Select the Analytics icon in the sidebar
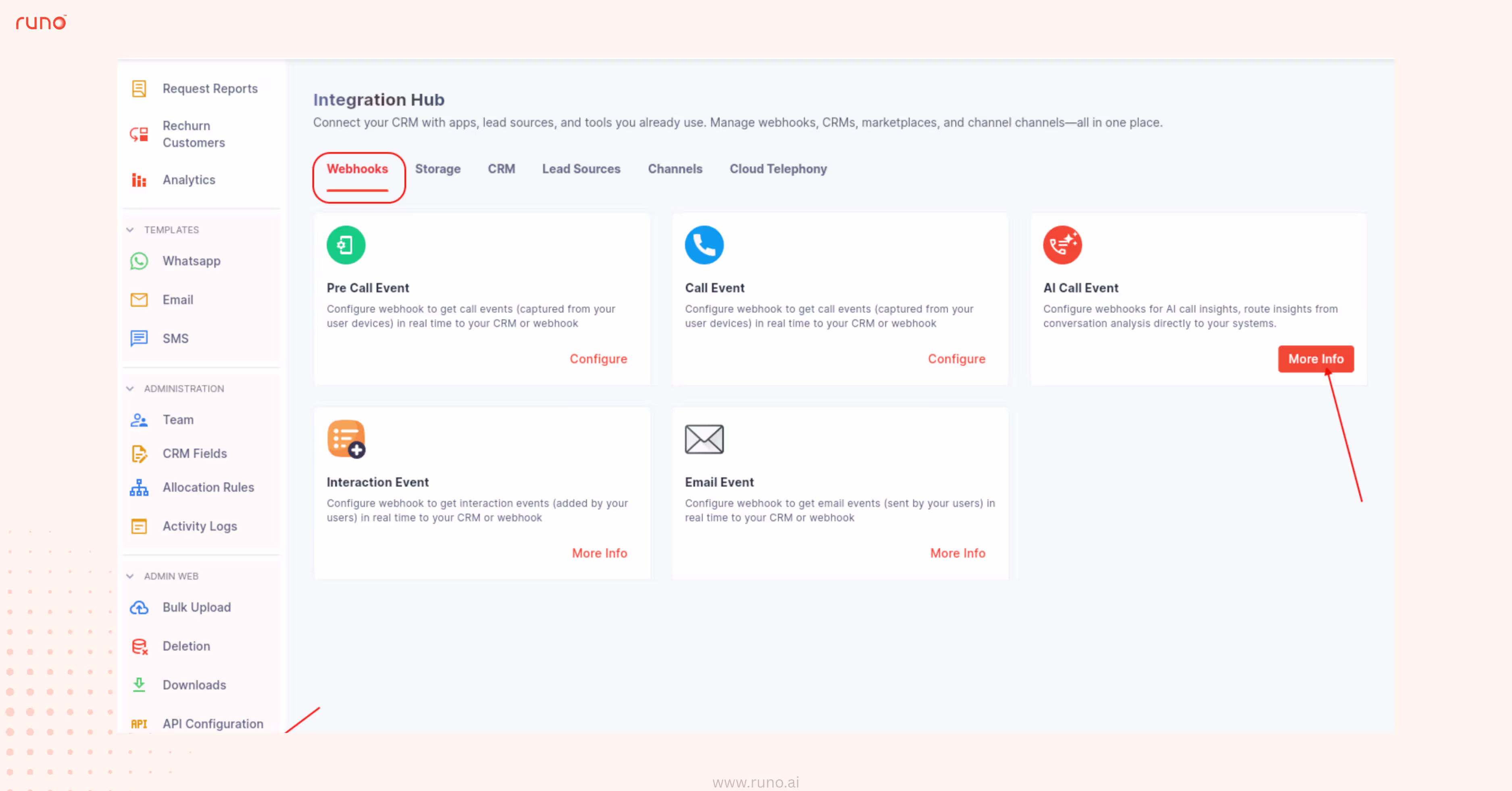 pyautogui.click(x=139, y=180)
